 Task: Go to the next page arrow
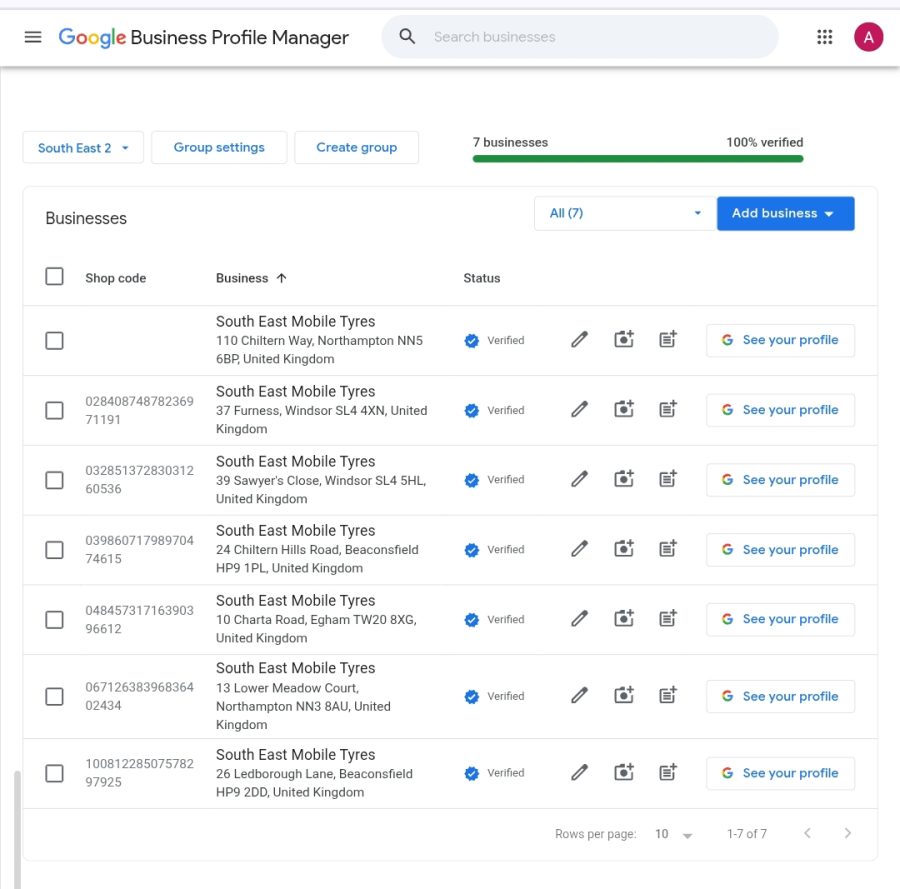click(x=847, y=833)
